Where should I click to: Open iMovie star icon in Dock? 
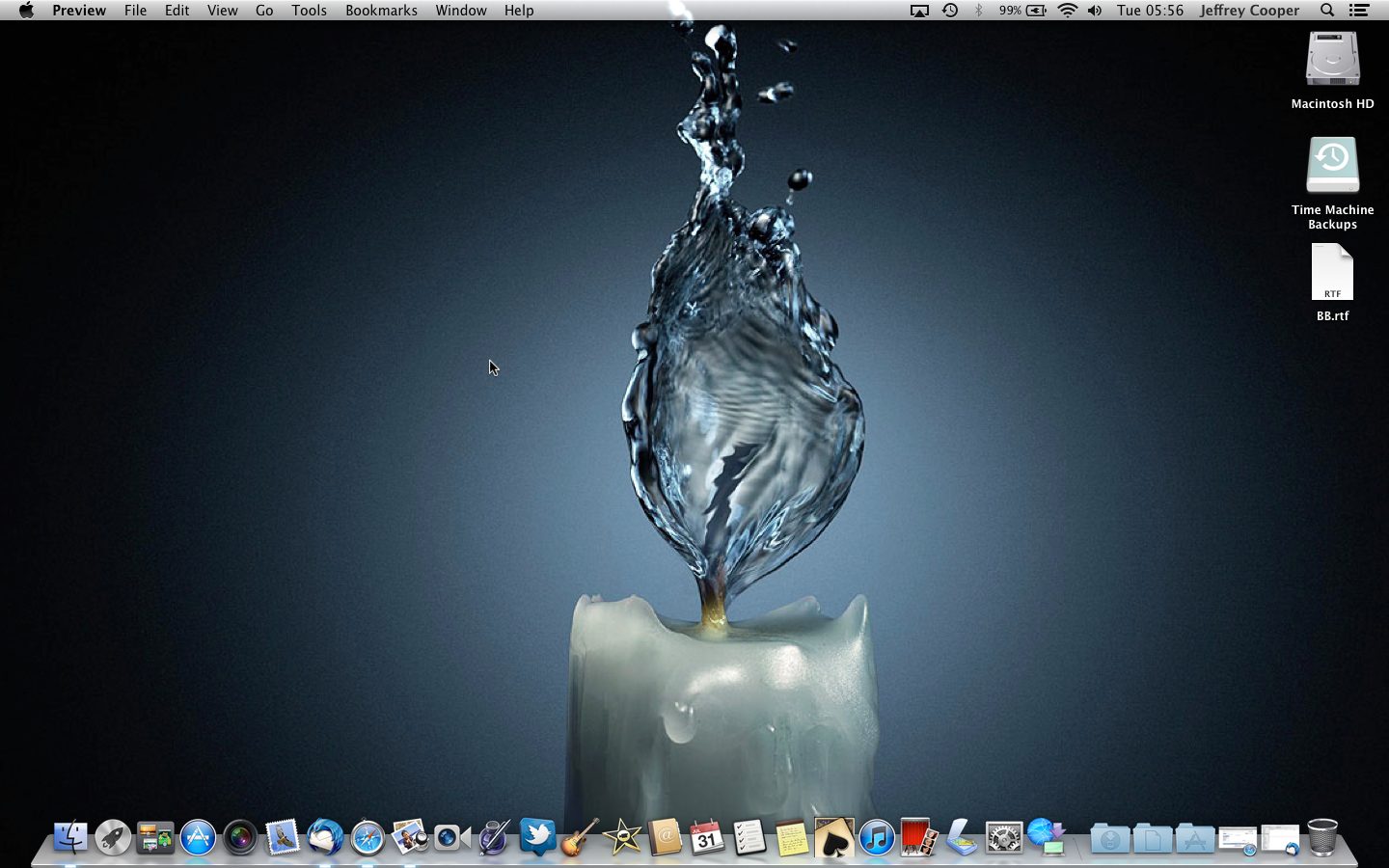tap(622, 837)
